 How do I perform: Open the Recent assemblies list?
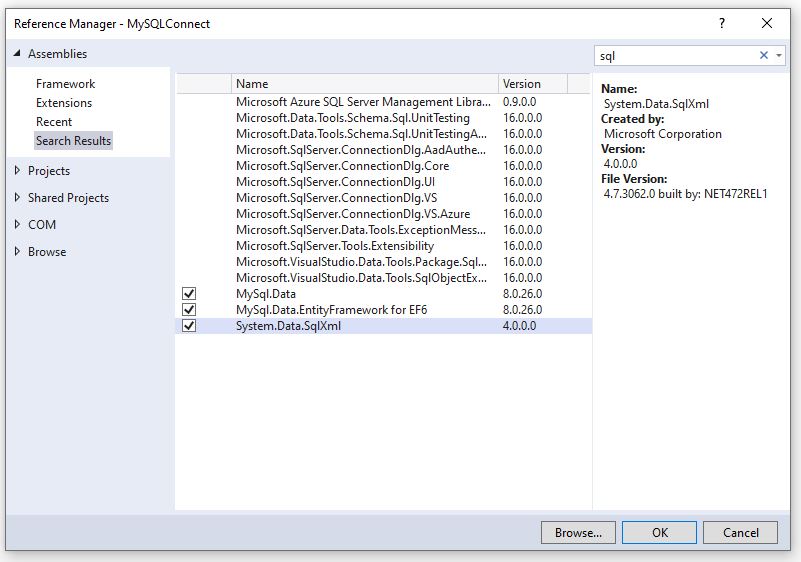54,122
